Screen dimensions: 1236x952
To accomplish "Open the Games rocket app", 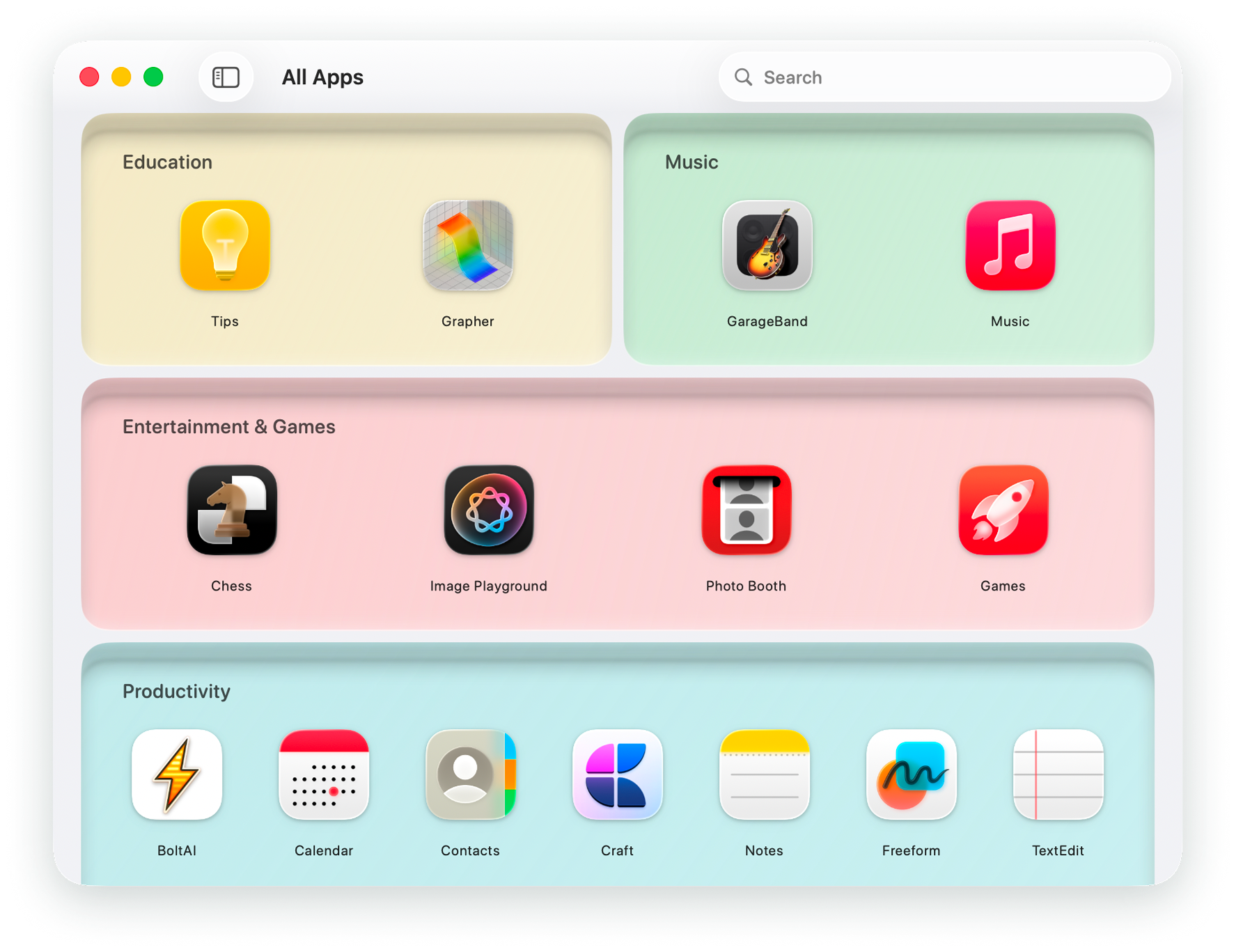I will click(x=1003, y=510).
